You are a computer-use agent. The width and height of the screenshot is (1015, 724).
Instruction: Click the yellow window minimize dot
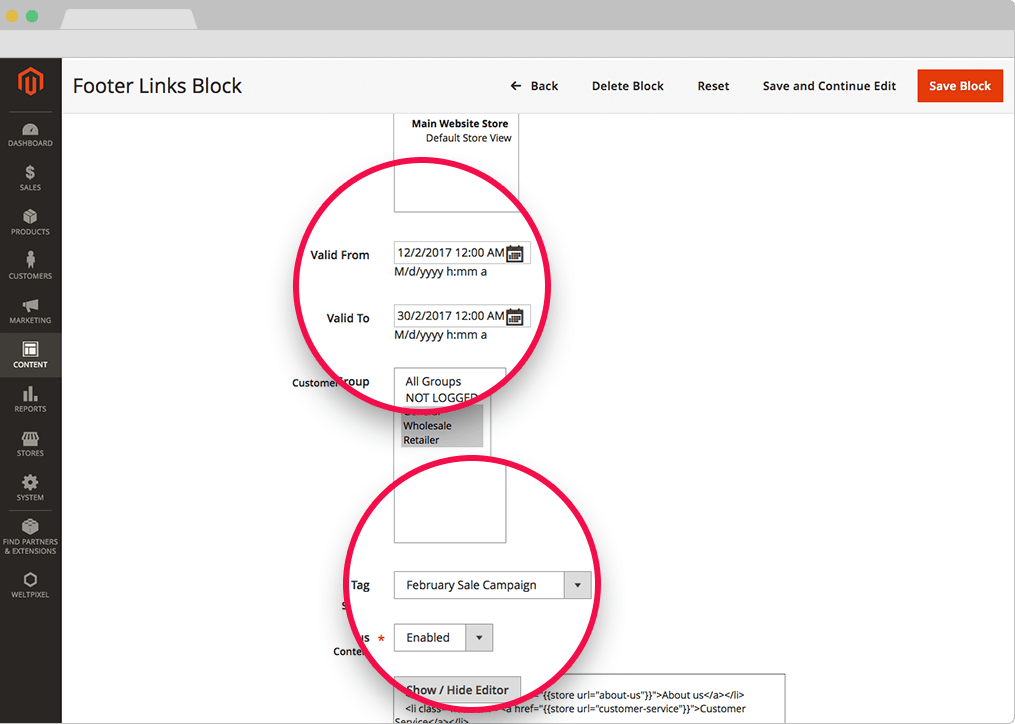coord(12,16)
